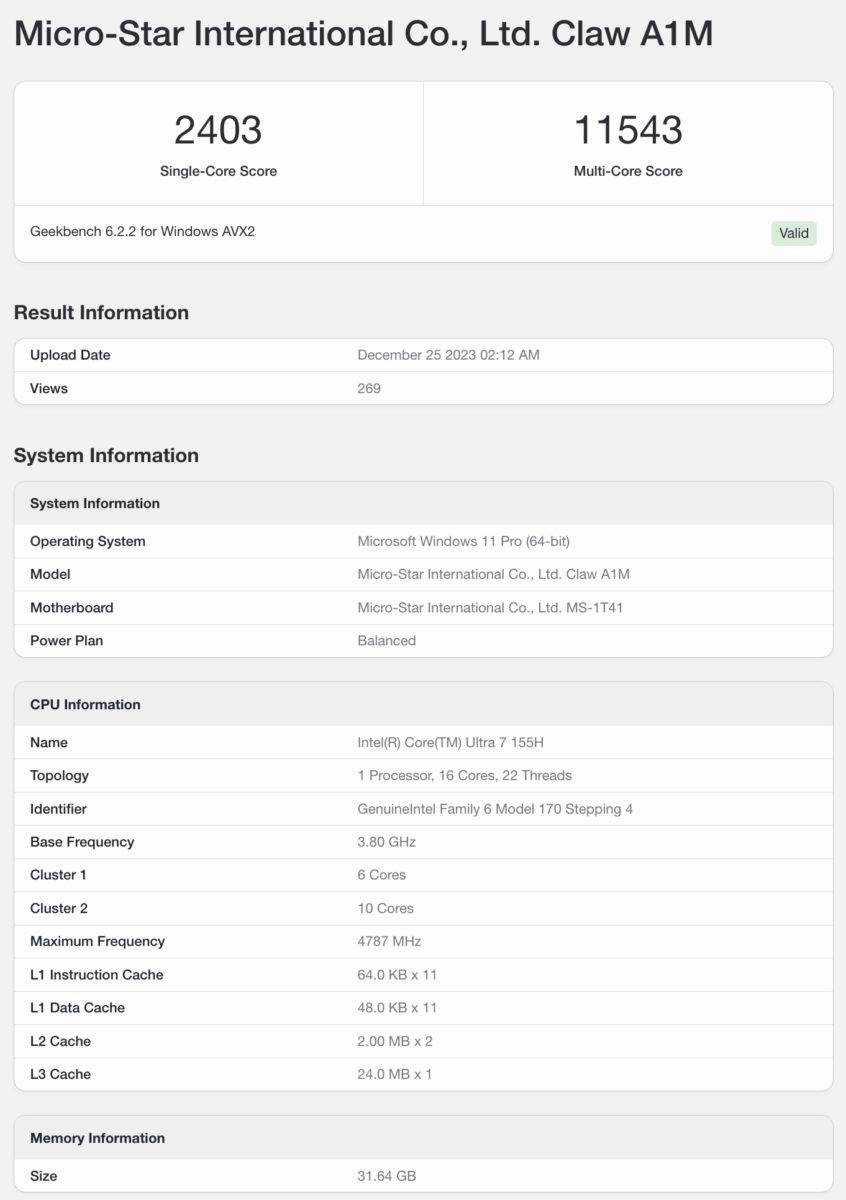This screenshot has height=1200, width=846.
Task: Click the 'Maximum Frequency' row label
Action: pos(97,941)
